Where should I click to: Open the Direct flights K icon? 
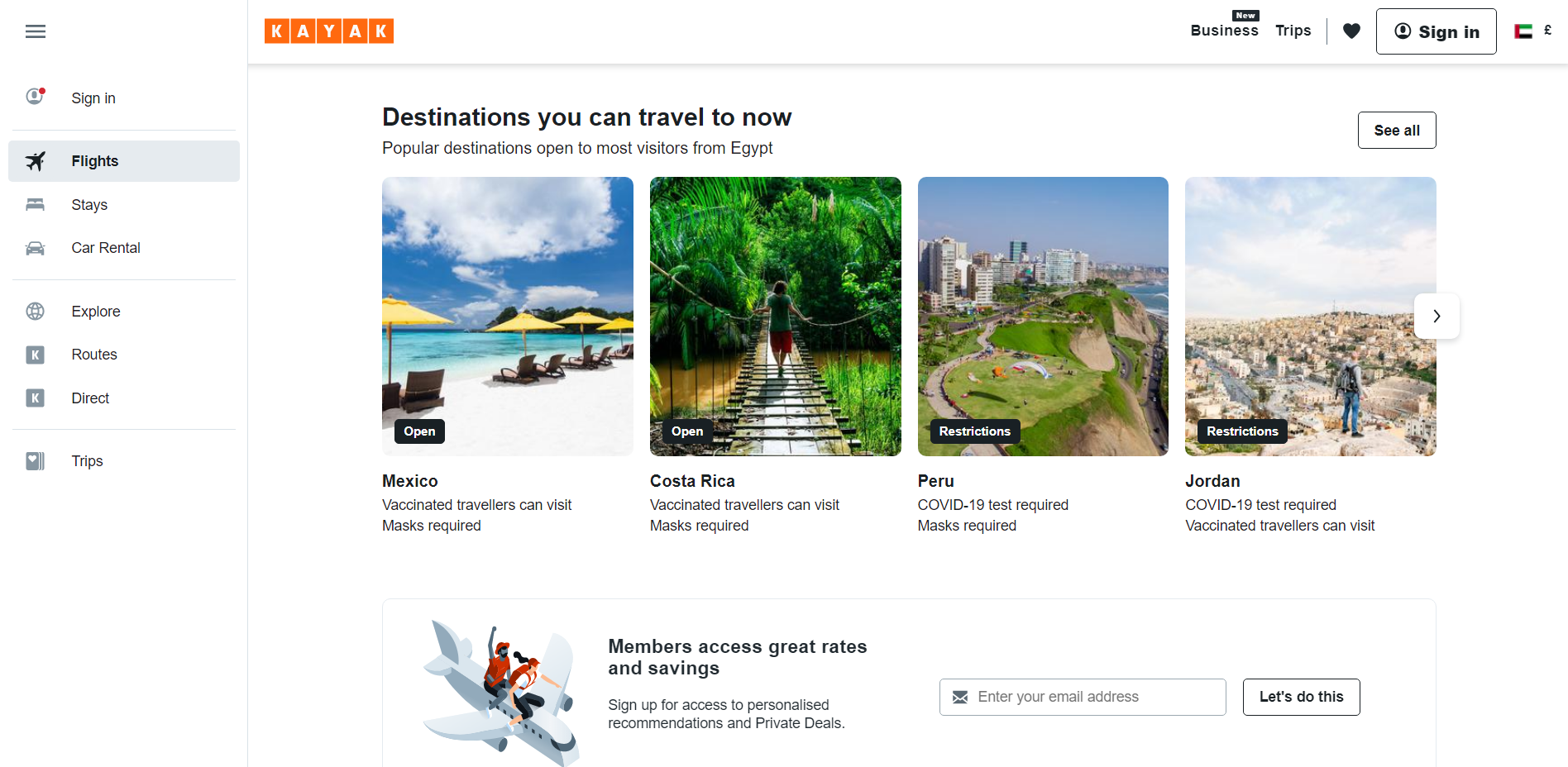click(36, 398)
